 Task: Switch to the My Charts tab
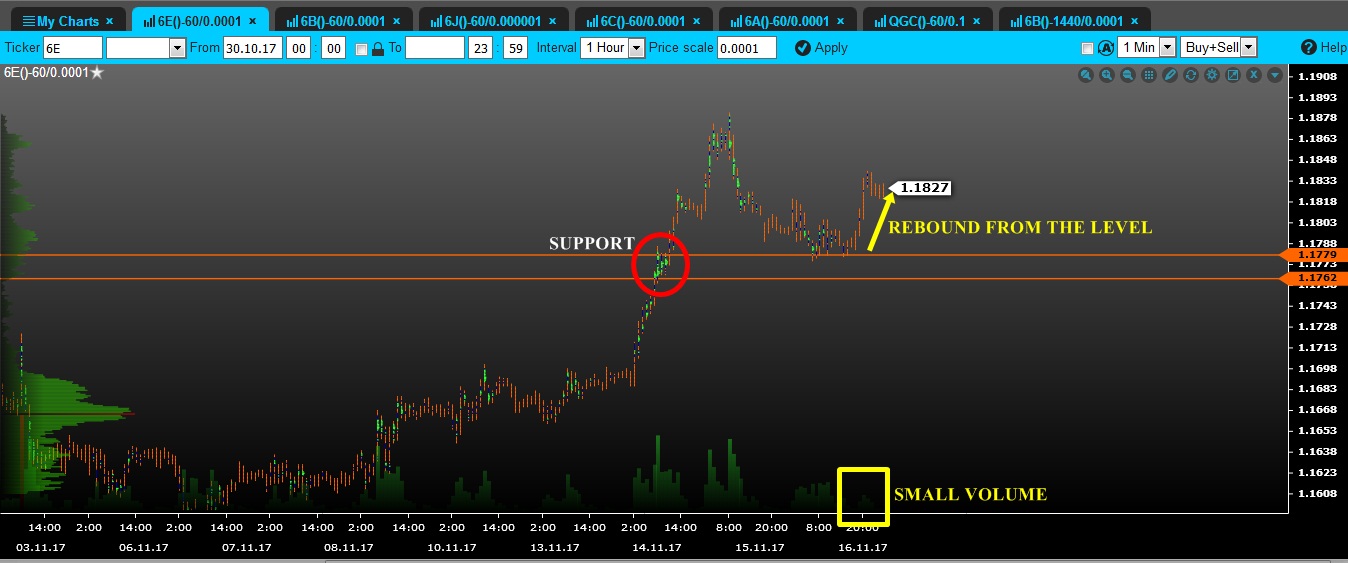point(68,21)
